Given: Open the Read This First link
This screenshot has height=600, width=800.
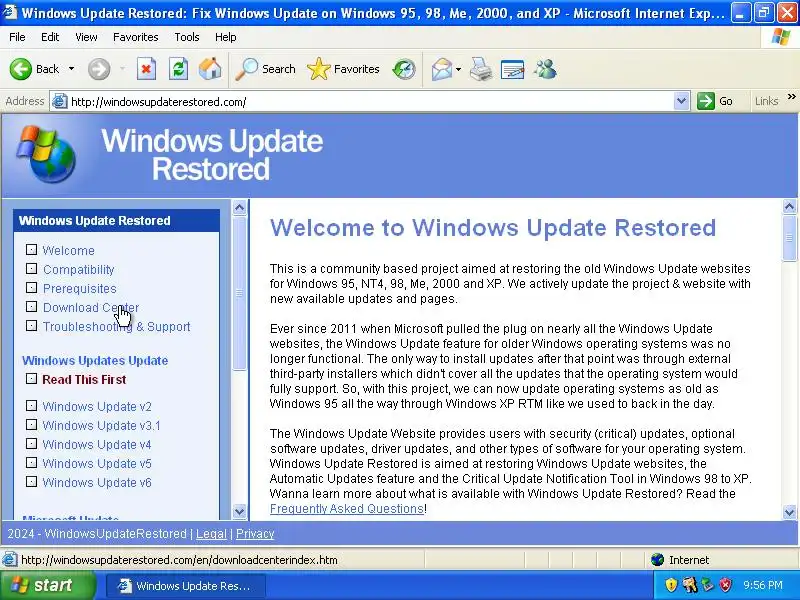Looking at the screenshot, I should pos(84,380).
